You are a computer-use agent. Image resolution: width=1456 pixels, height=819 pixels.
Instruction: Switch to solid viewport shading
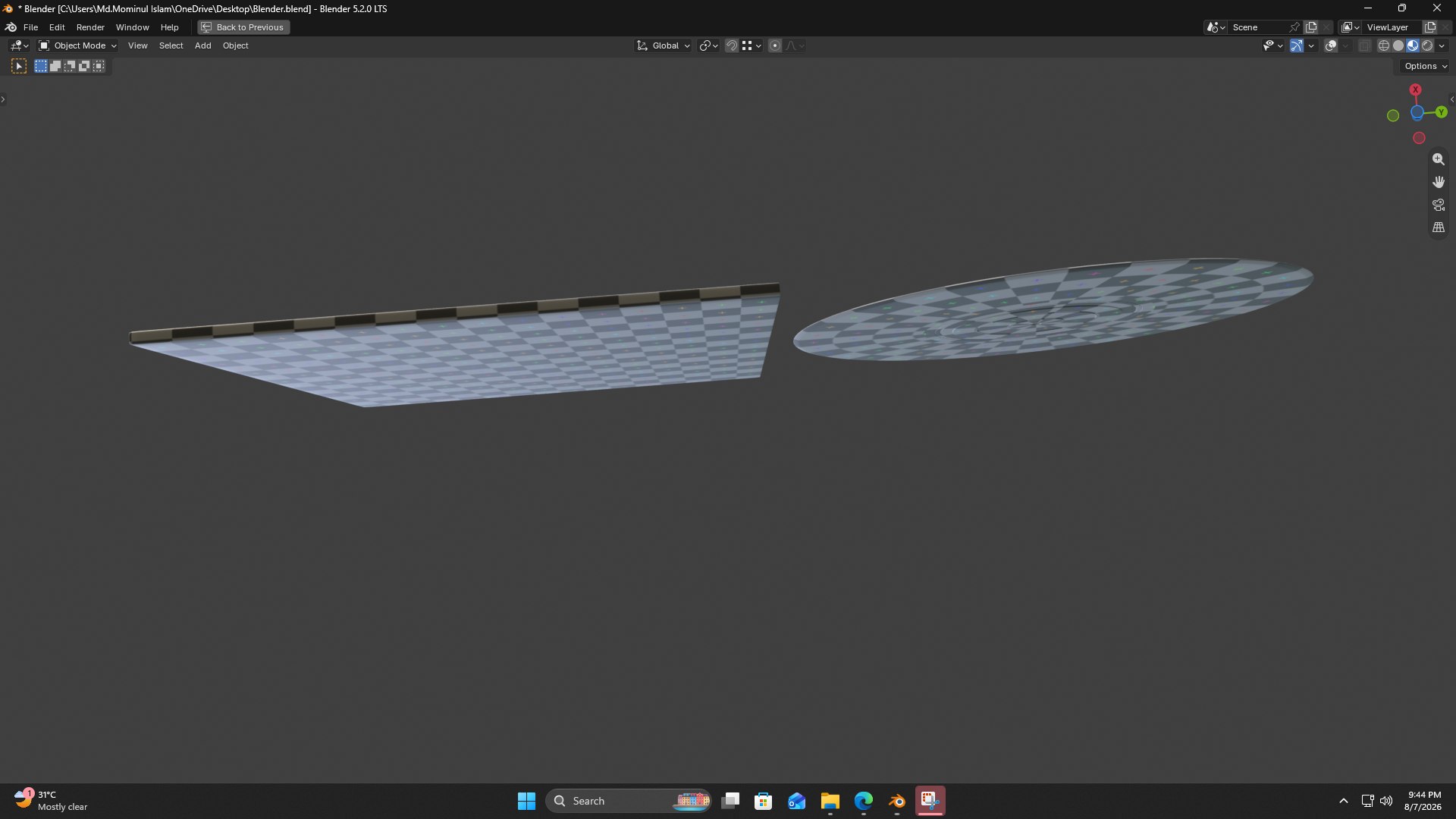pos(1398,45)
